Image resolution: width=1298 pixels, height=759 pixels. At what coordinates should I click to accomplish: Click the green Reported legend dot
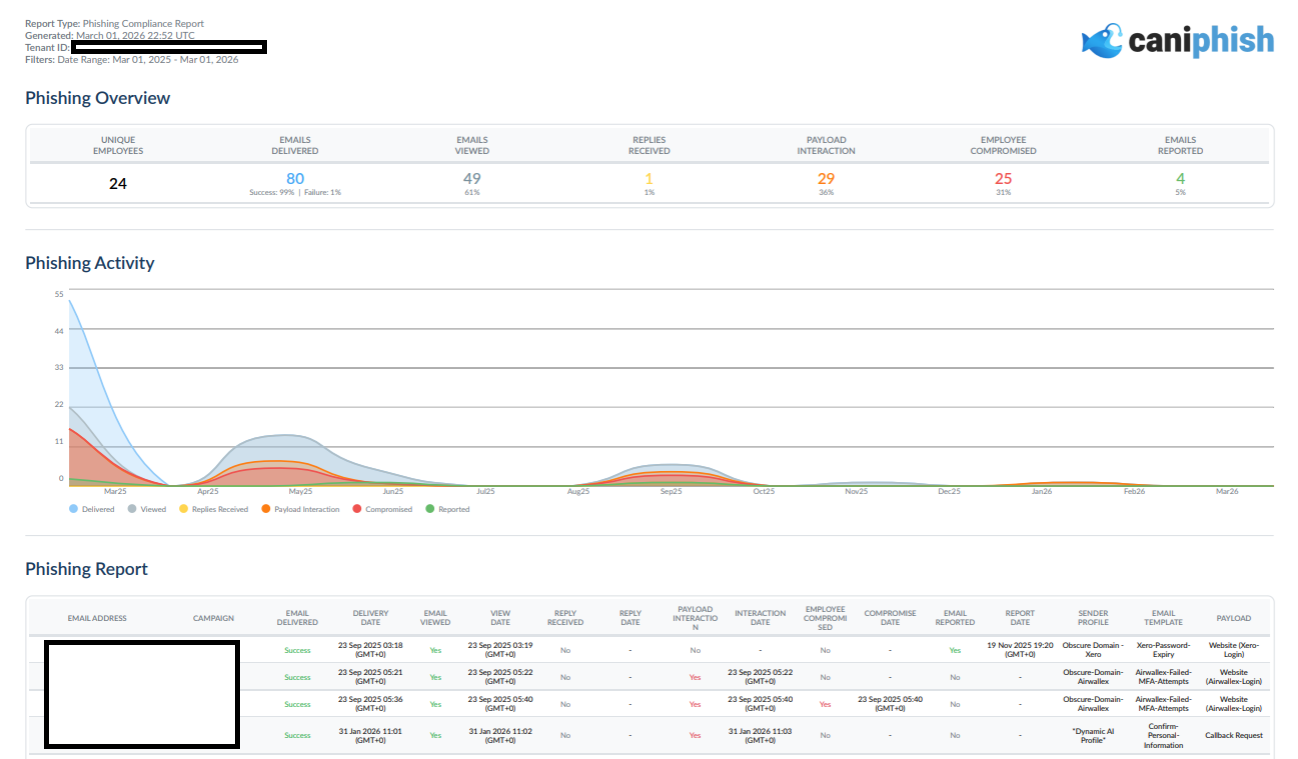pos(430,509)
